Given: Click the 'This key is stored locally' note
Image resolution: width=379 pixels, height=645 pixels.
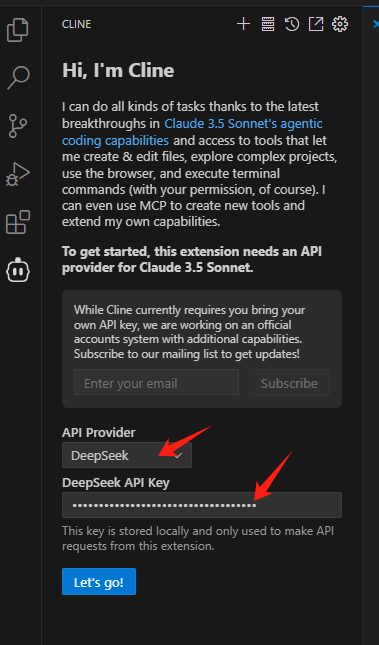Looking at the screenshot, I should (198, 538).
